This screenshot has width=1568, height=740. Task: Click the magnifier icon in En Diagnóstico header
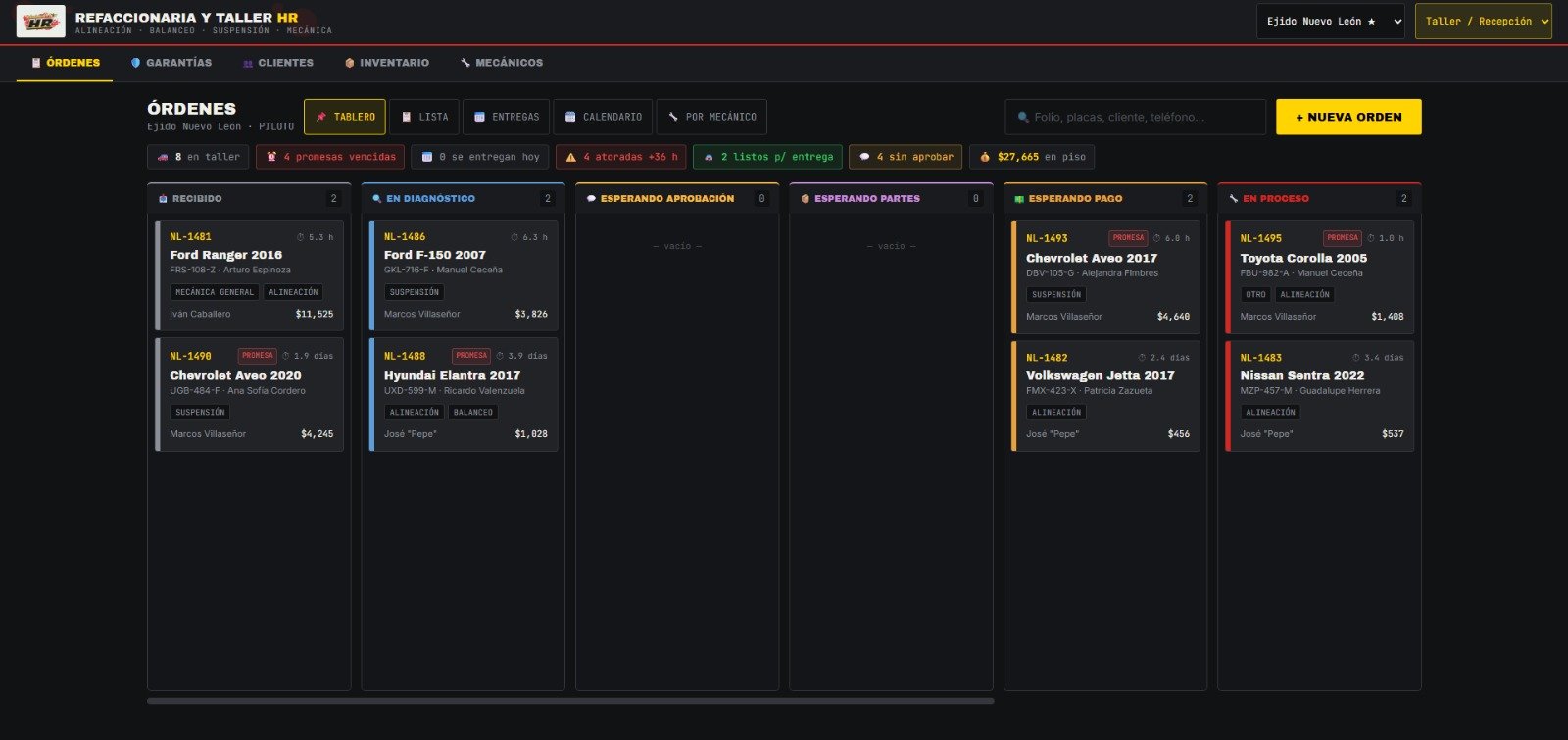[x=377, y=199]
